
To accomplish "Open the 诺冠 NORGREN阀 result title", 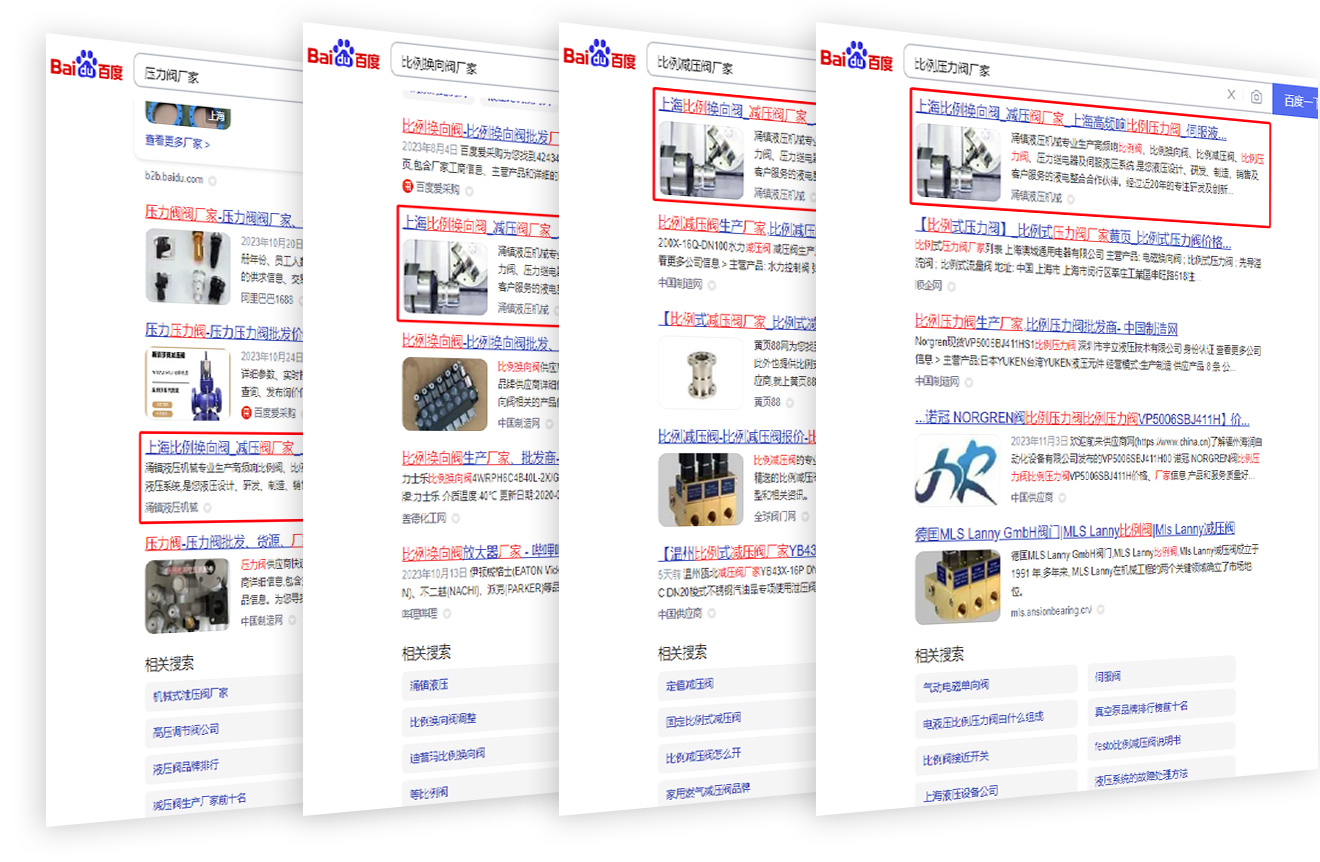I will click(x=1082, y=419).
